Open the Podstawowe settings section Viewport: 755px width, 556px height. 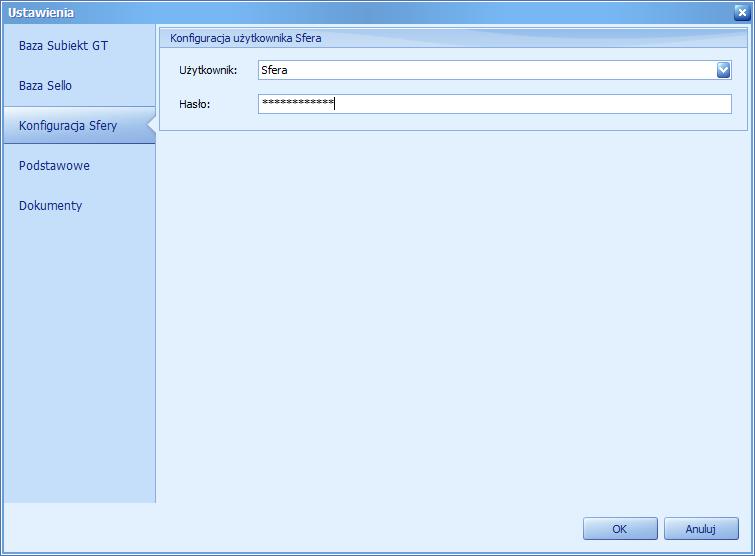[79, 166]
